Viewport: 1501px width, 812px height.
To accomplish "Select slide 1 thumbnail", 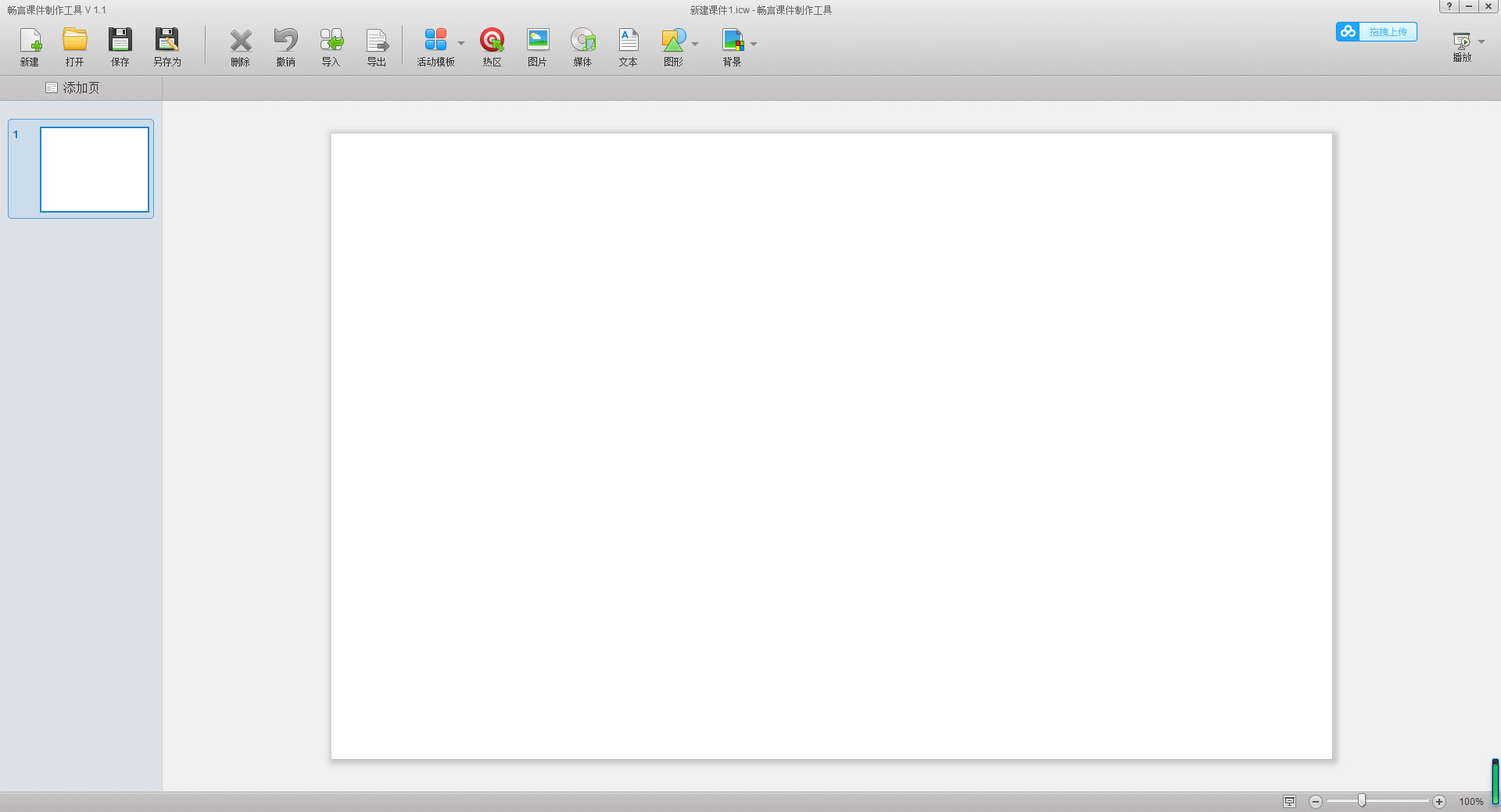I will (x=81, y=169).
